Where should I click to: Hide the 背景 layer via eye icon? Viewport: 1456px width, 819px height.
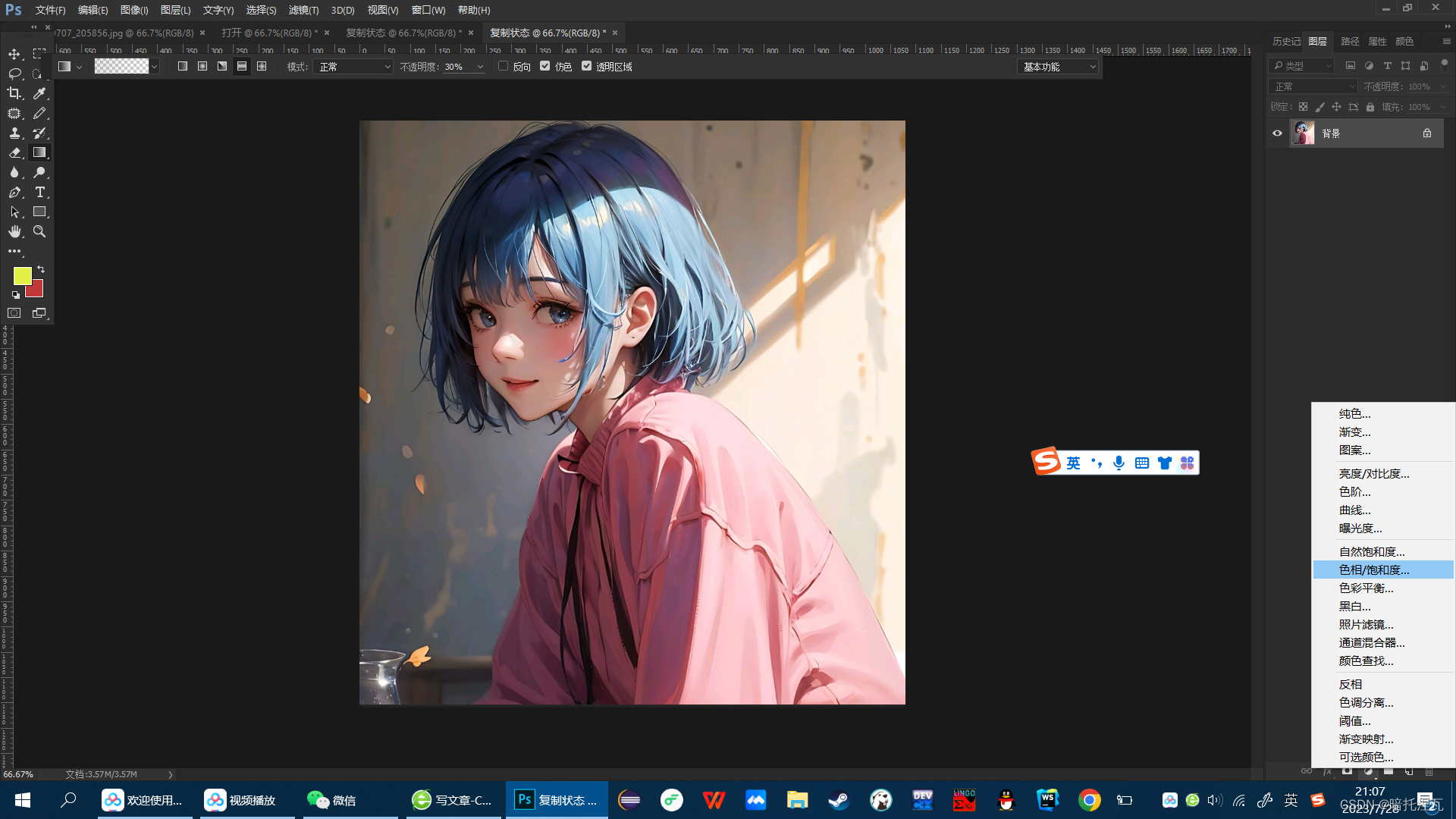[x=1277, y=133]
